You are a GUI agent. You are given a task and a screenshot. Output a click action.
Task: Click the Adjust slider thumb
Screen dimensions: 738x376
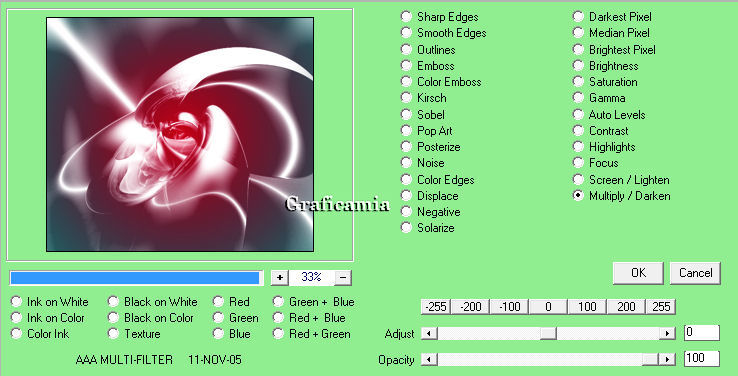[x=548, y=334]
